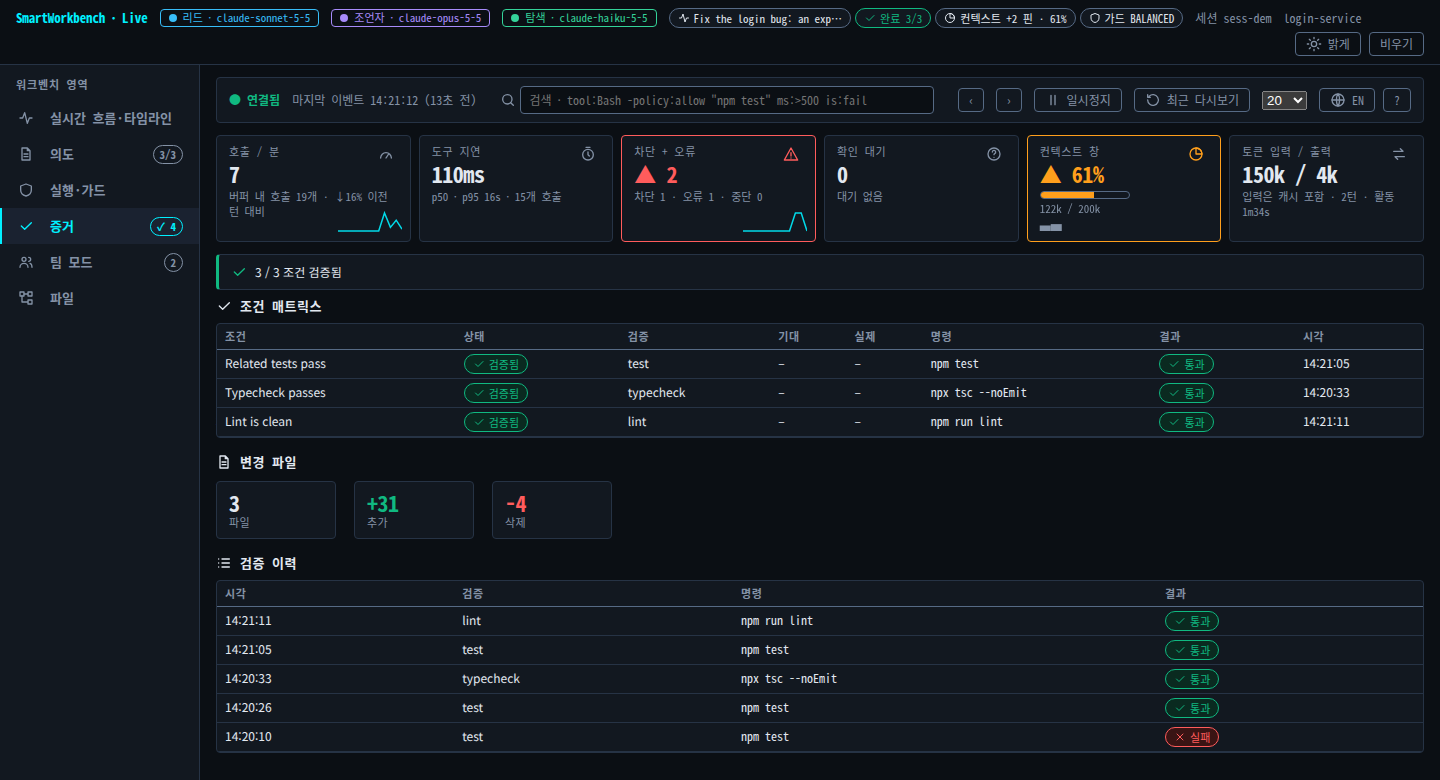
Task: Toggle the 밝게 light theme button
Action: point(1328,44)
